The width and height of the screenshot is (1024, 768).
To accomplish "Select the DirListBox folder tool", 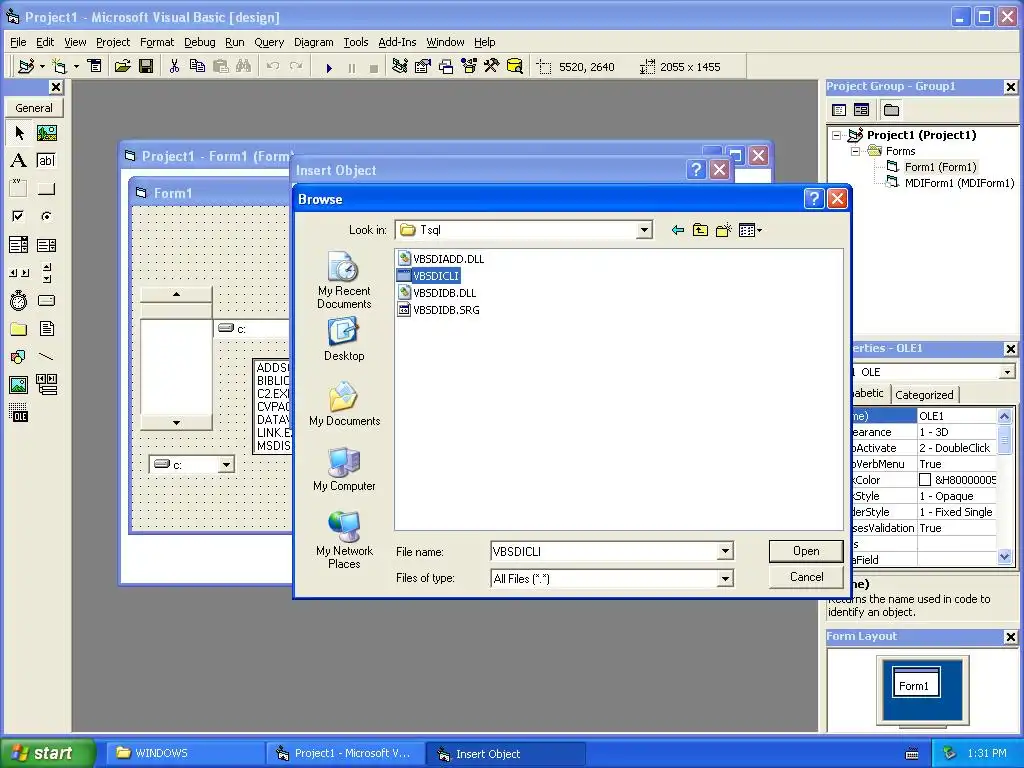I will tap(19, 328).
